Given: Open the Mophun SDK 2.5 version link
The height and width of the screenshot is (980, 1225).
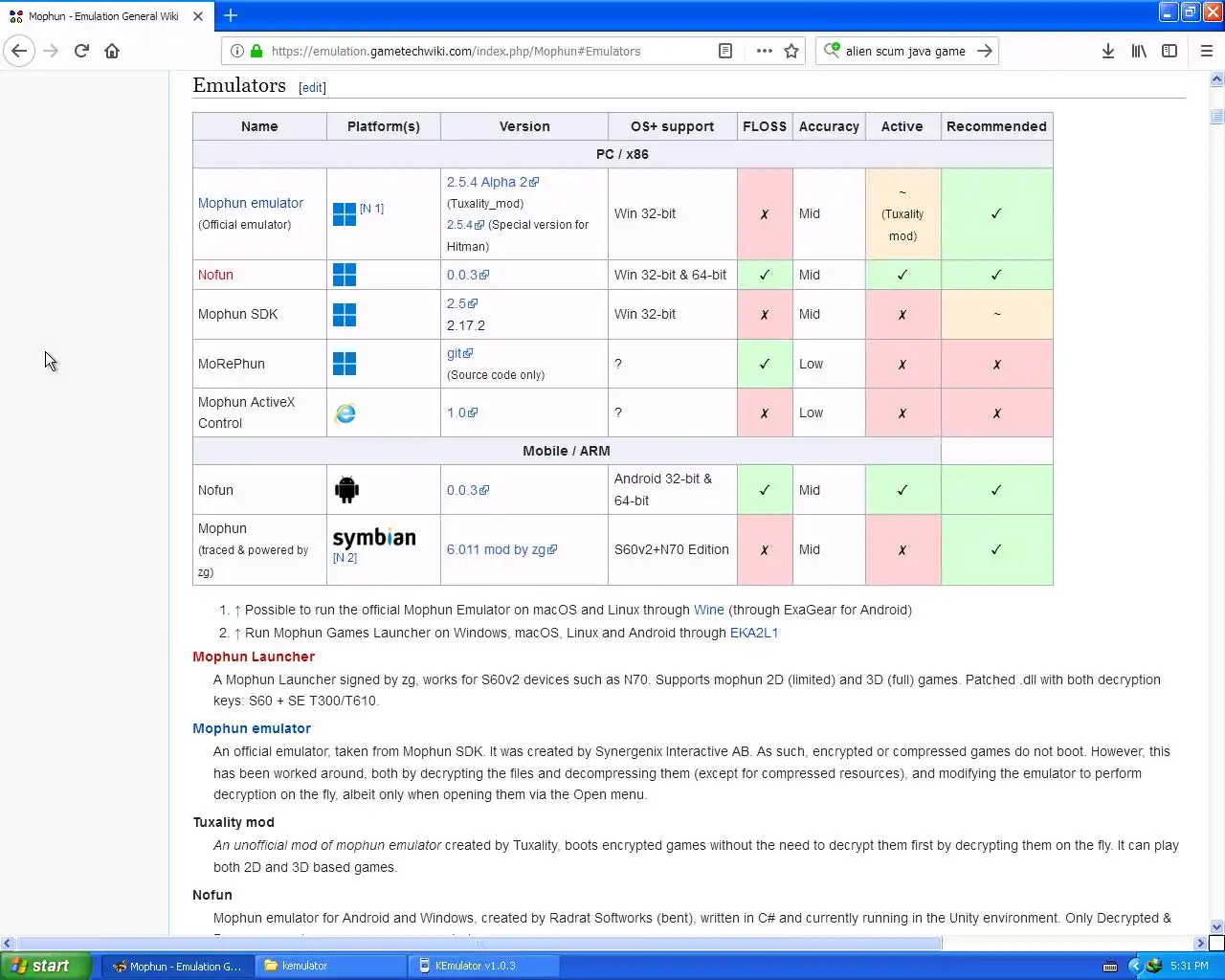Looking at the screenshot, I should [462, 303].
